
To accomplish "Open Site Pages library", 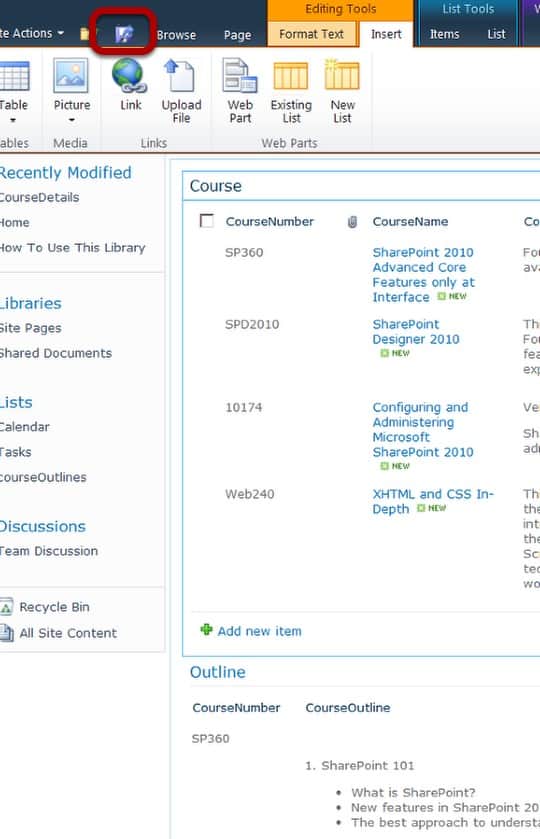I will pos(31,328).
